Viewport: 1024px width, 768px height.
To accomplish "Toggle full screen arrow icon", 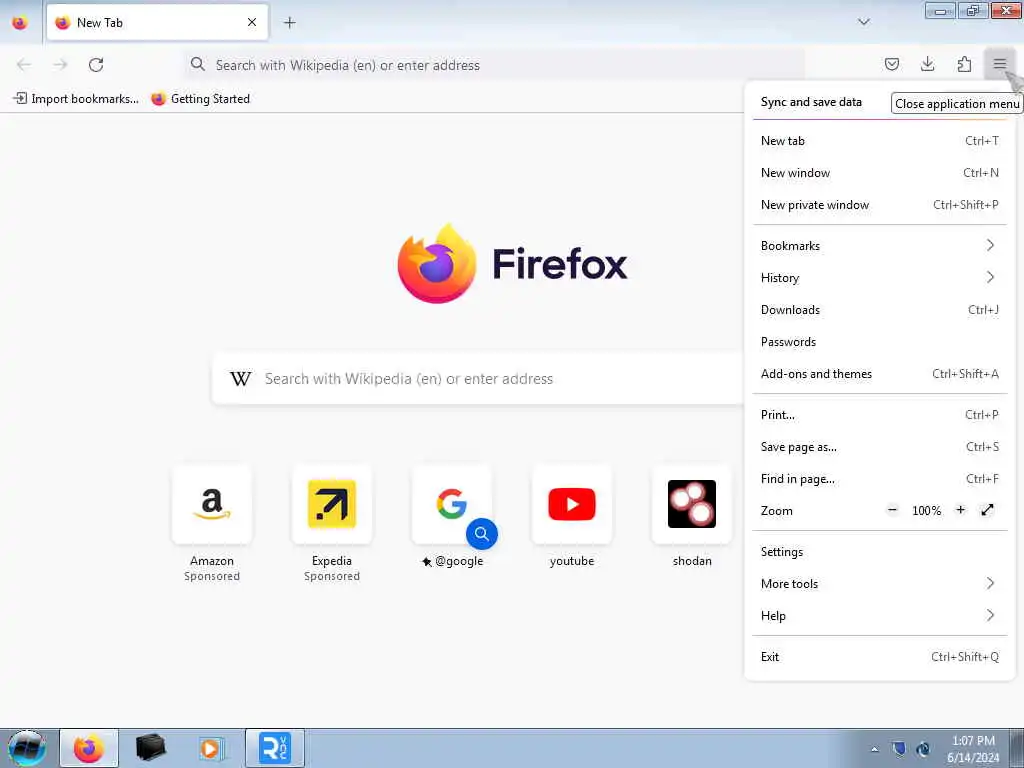I will (x=987, y=510).
